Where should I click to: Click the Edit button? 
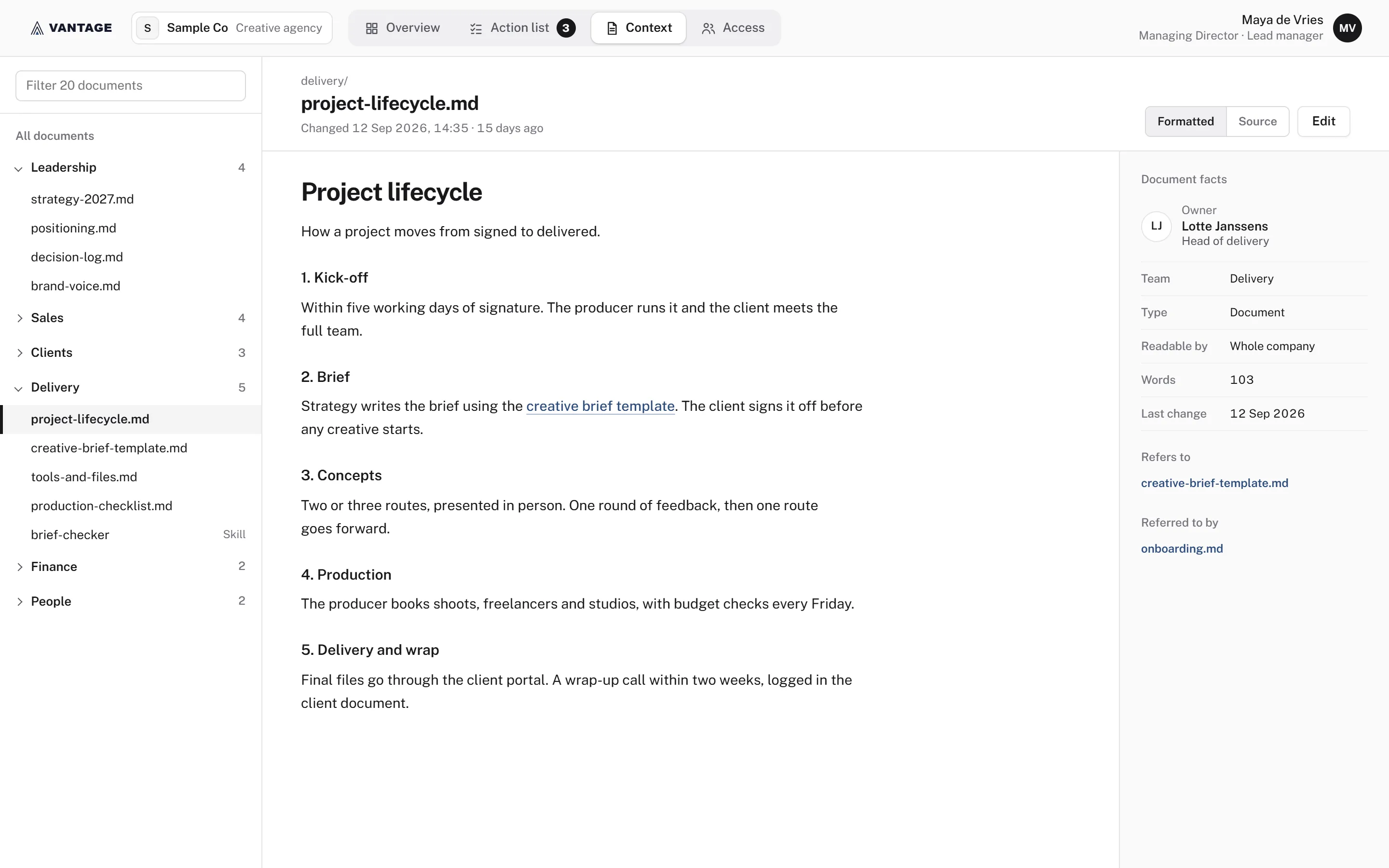[x=1323, y=121]
